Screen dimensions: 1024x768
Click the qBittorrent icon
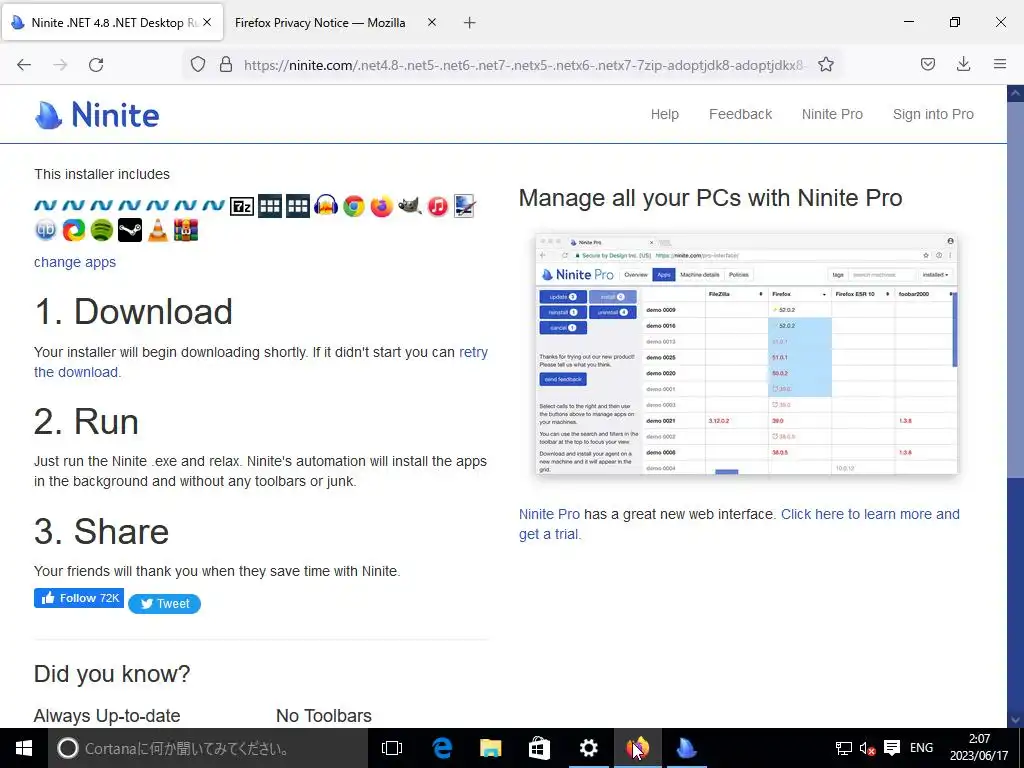(46, 230)
